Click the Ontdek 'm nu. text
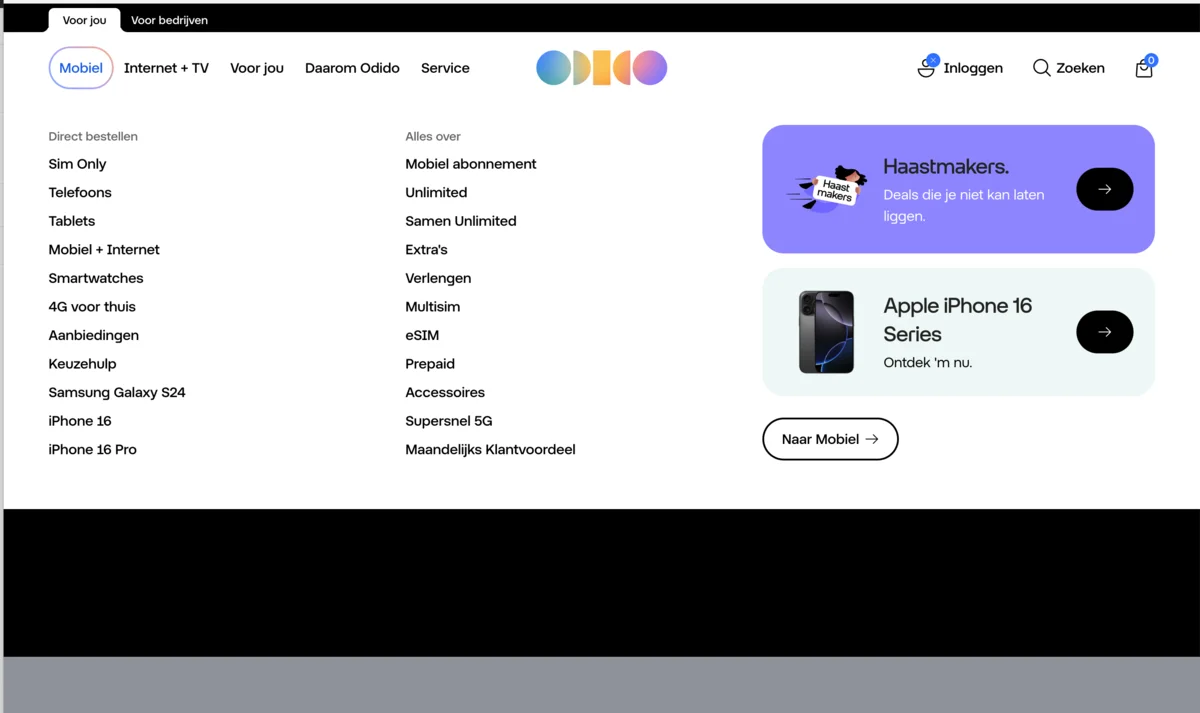 pyautogui.click(x=928, y=362)
